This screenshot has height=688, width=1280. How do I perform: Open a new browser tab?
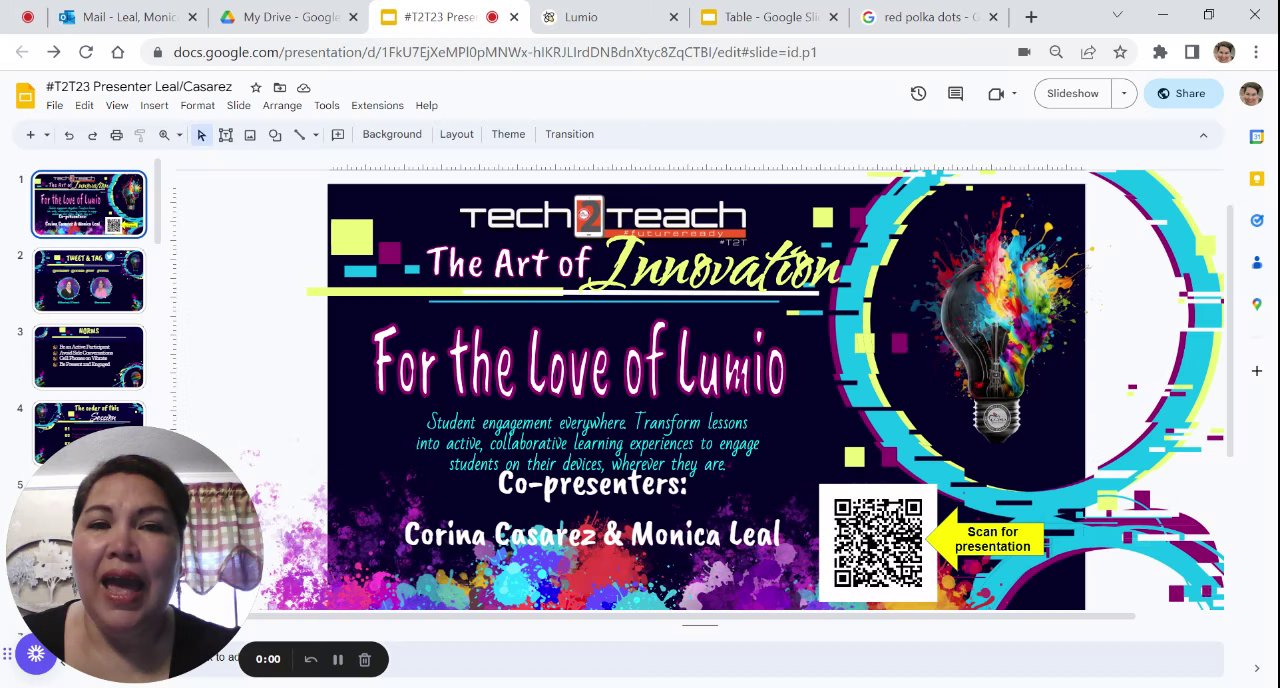pyautogui.click(x=1031, y=17)
